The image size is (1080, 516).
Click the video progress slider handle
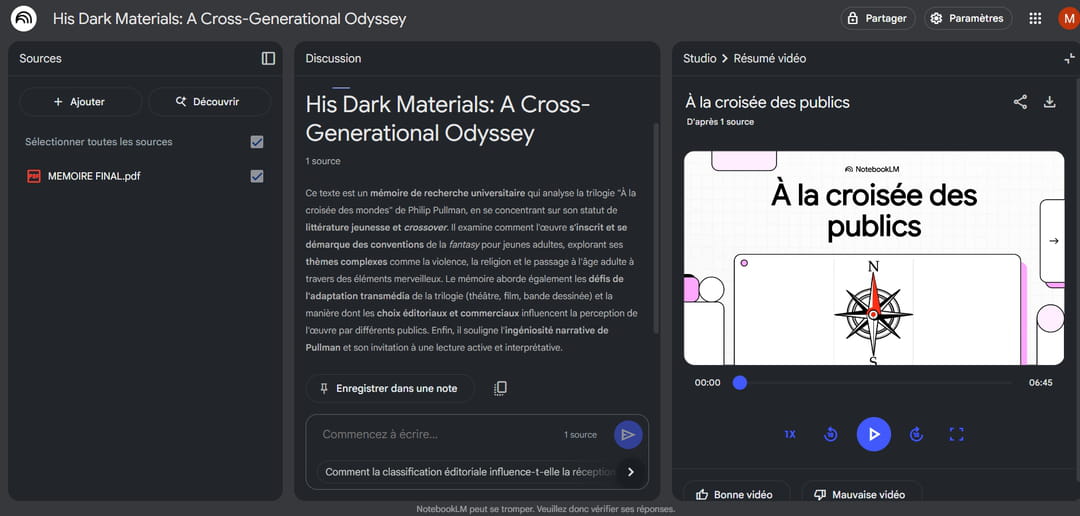pos(740,382)
